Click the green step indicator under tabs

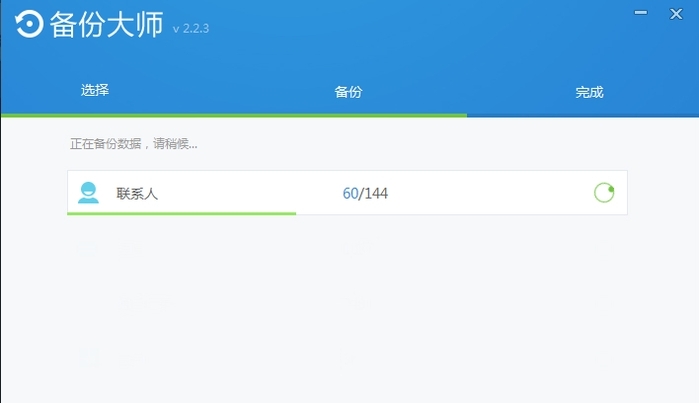click(x=233, y=115)
